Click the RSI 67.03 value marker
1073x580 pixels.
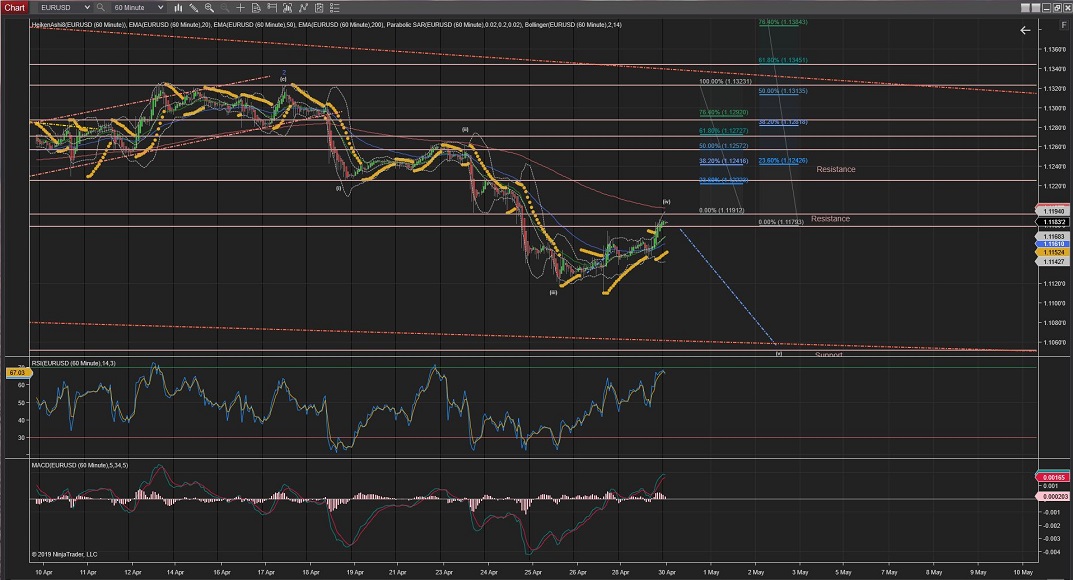point(15,372)
